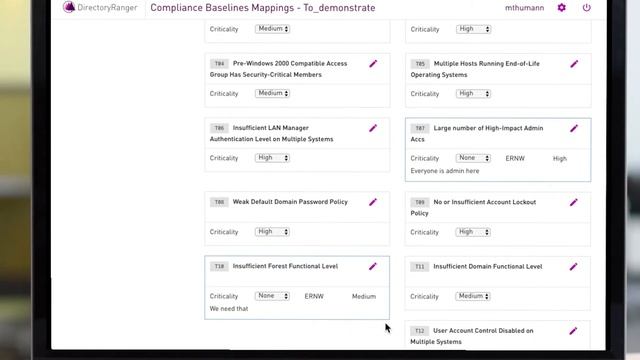Click the T07 finding ID badge
Viewport: 640px width, 360px height.
click(420, 129)
